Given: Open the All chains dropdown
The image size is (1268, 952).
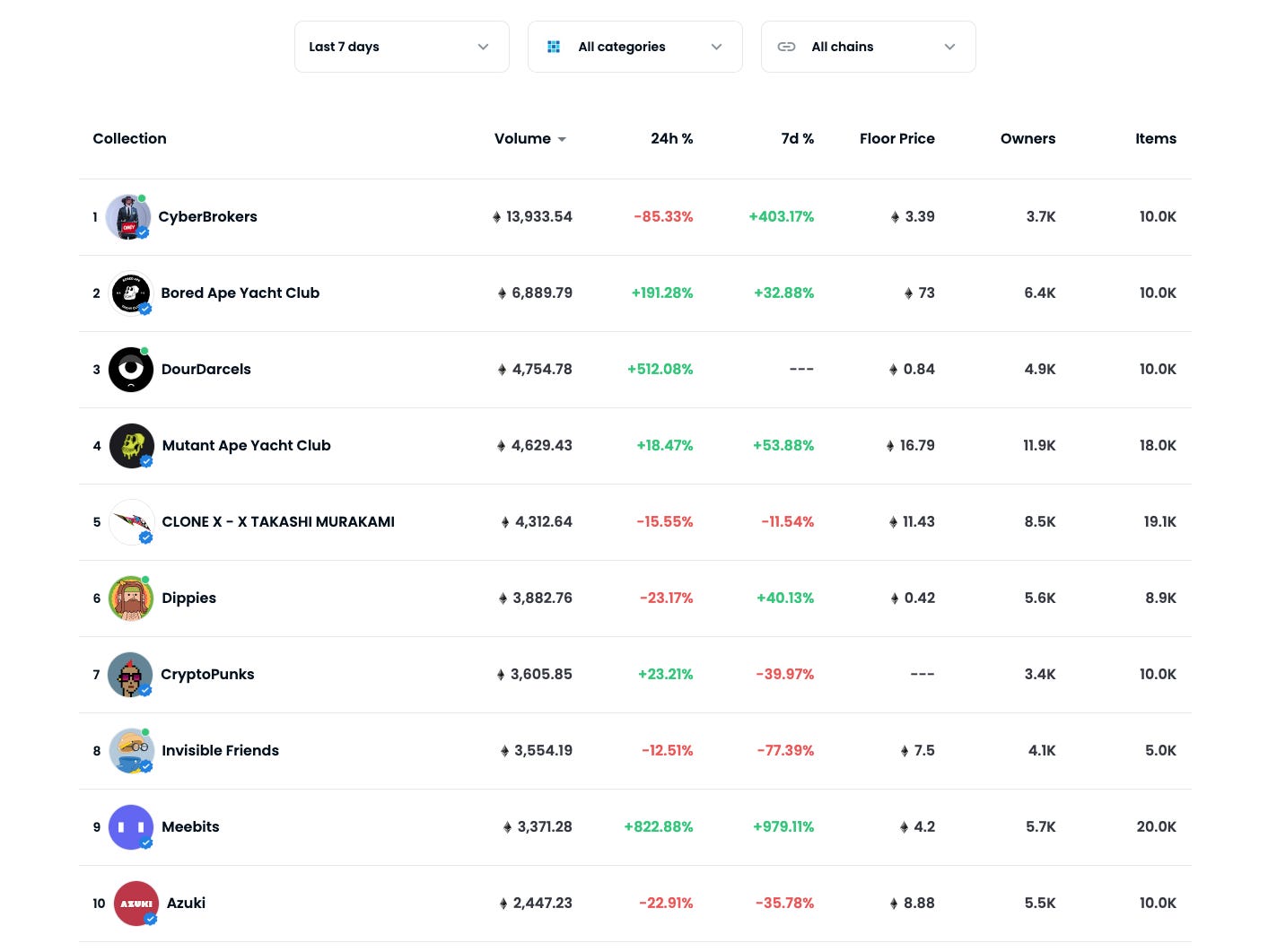Looking at the screenshot, I should (x=868, y=47).
